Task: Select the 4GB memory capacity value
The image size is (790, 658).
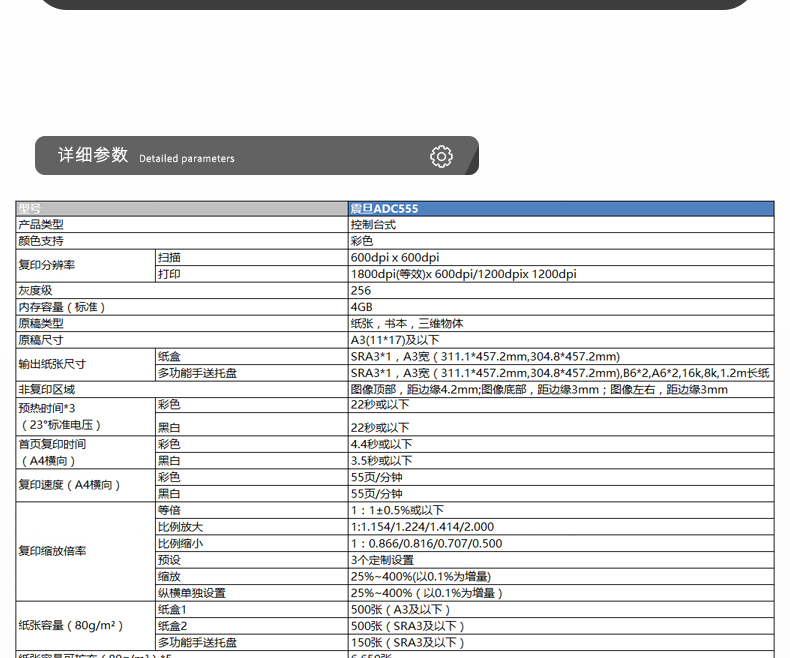Action: (x=362, y=307)
